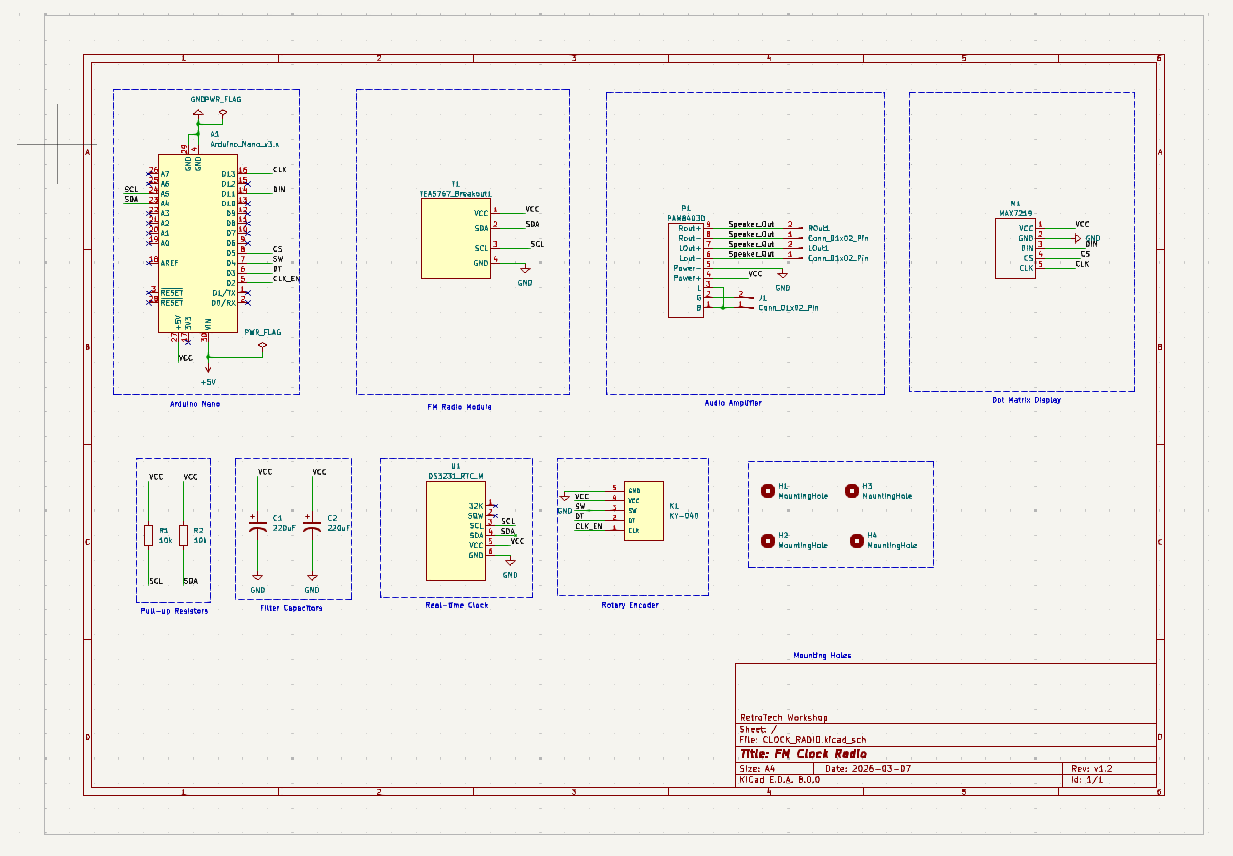Screen dimensions: 1233x856
Task: Click the LOut1 connector label
Action: coord(819,248)
